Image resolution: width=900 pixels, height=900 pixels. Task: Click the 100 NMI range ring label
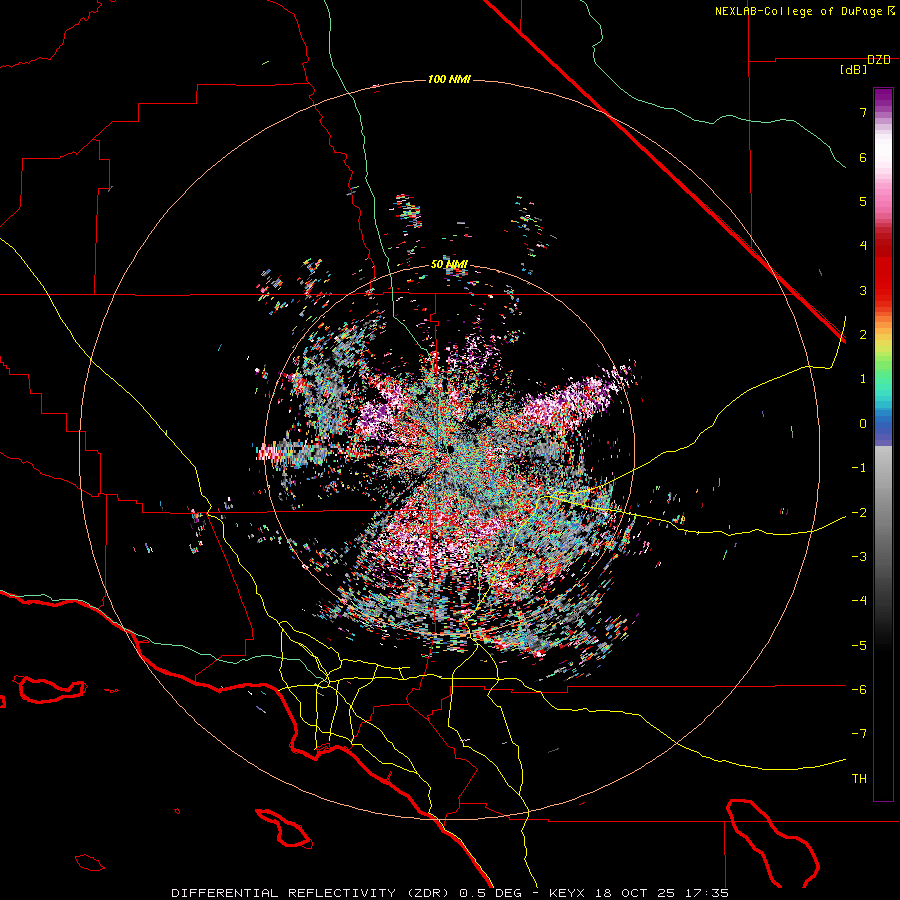point(449,79)
